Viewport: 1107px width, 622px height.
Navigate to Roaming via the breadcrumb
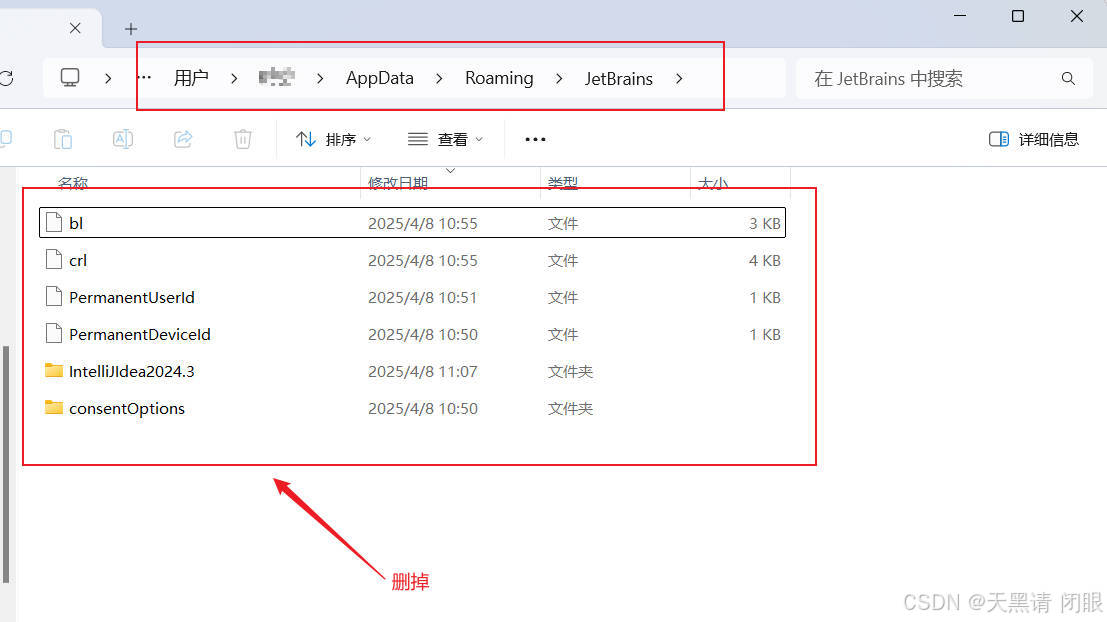pos(499,78)
